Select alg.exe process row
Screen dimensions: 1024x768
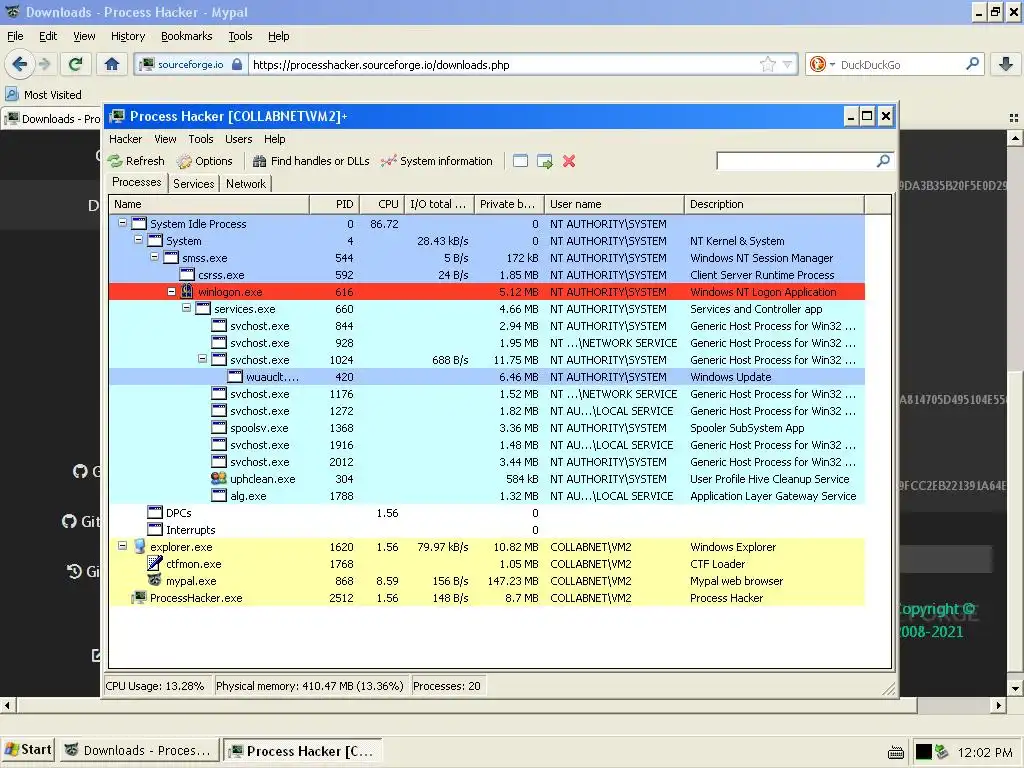[x=487, y=496]
